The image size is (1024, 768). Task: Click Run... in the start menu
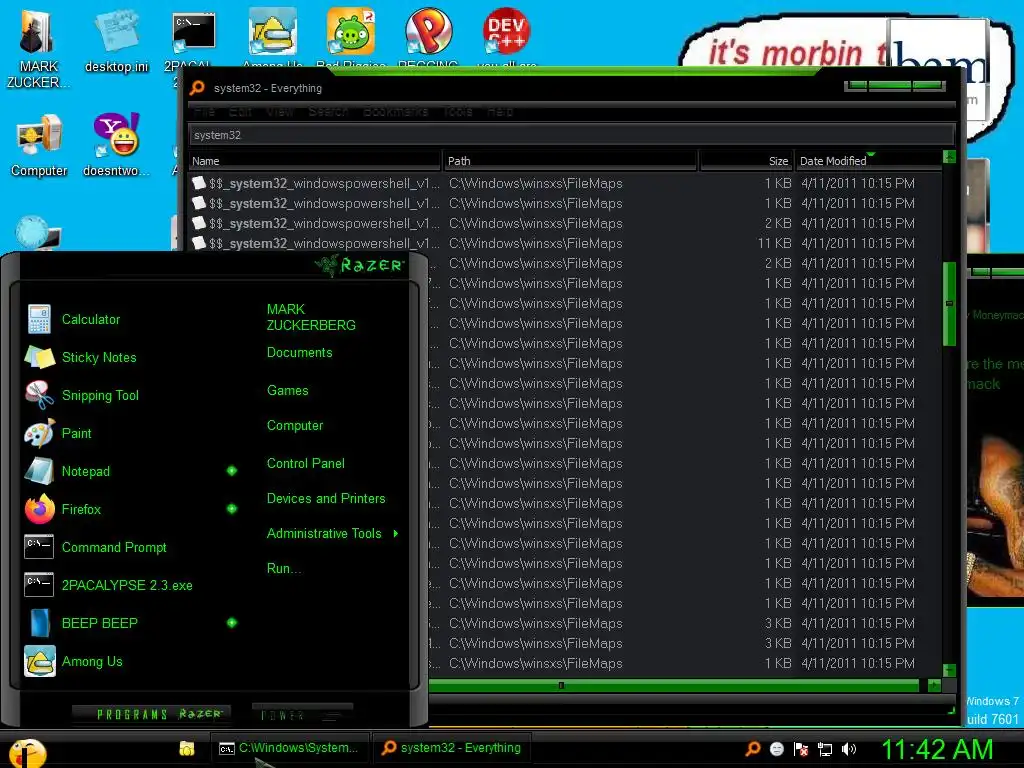pyautogui.click(x=283, y=568)
